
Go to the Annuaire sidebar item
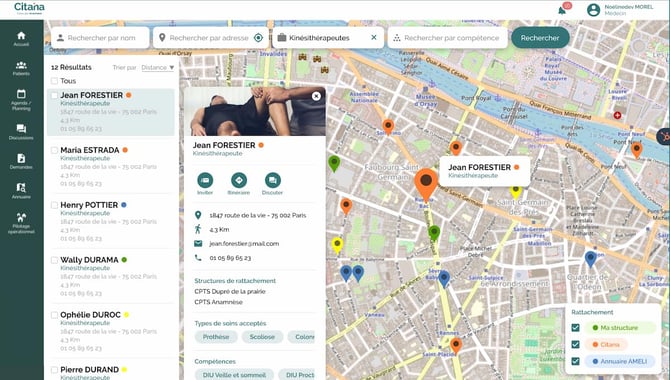[x=21, y=191]
